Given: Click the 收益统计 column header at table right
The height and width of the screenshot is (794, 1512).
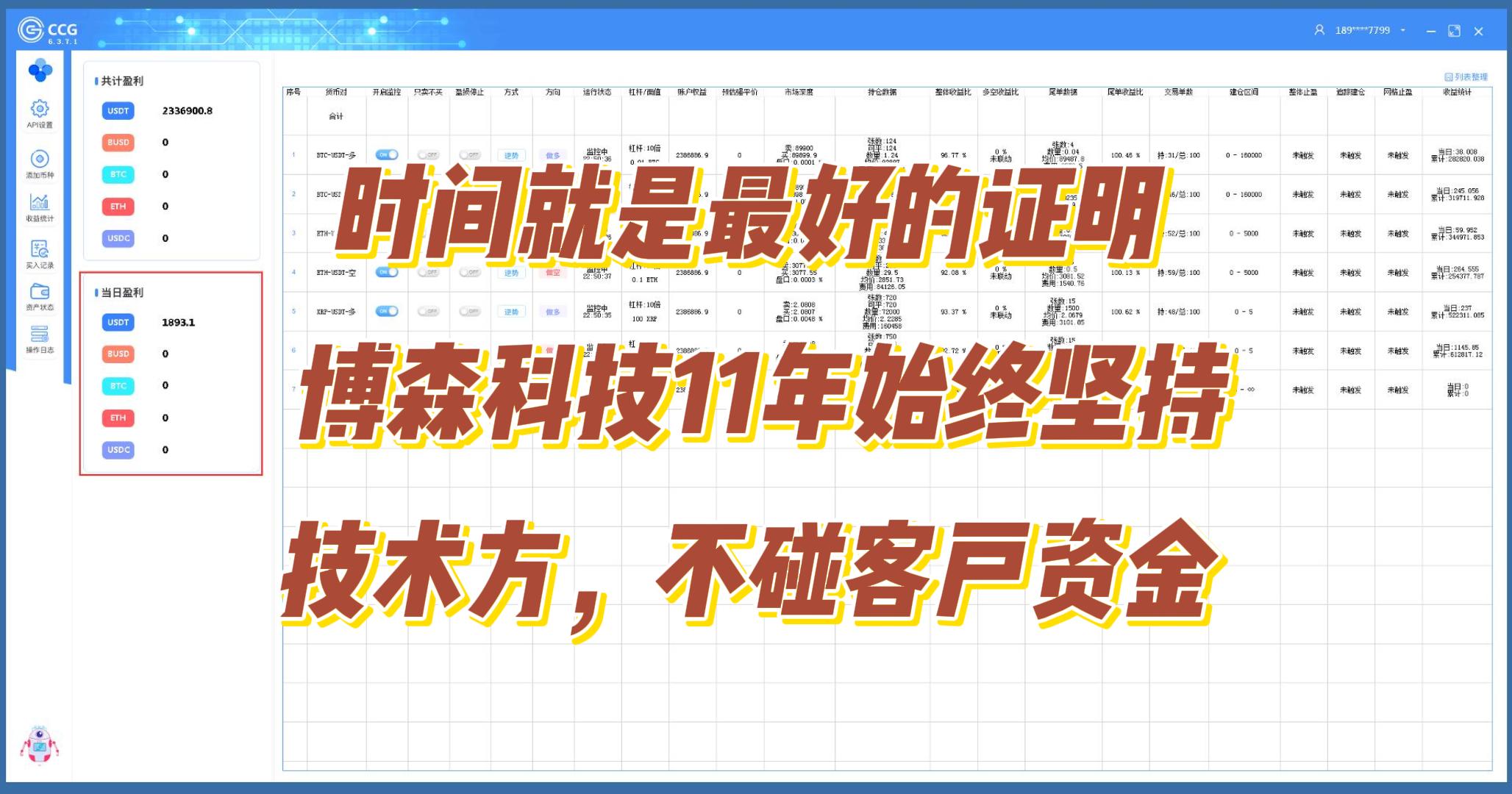Looking at the screenshot, I should pos(1456,92).
